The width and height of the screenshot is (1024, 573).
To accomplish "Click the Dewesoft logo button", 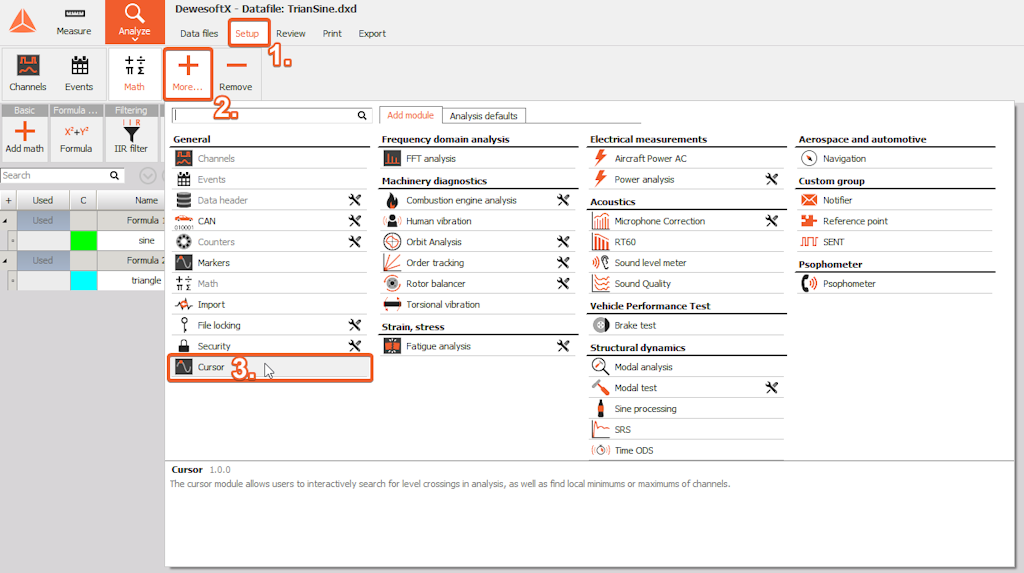I will tap(23, 22).
